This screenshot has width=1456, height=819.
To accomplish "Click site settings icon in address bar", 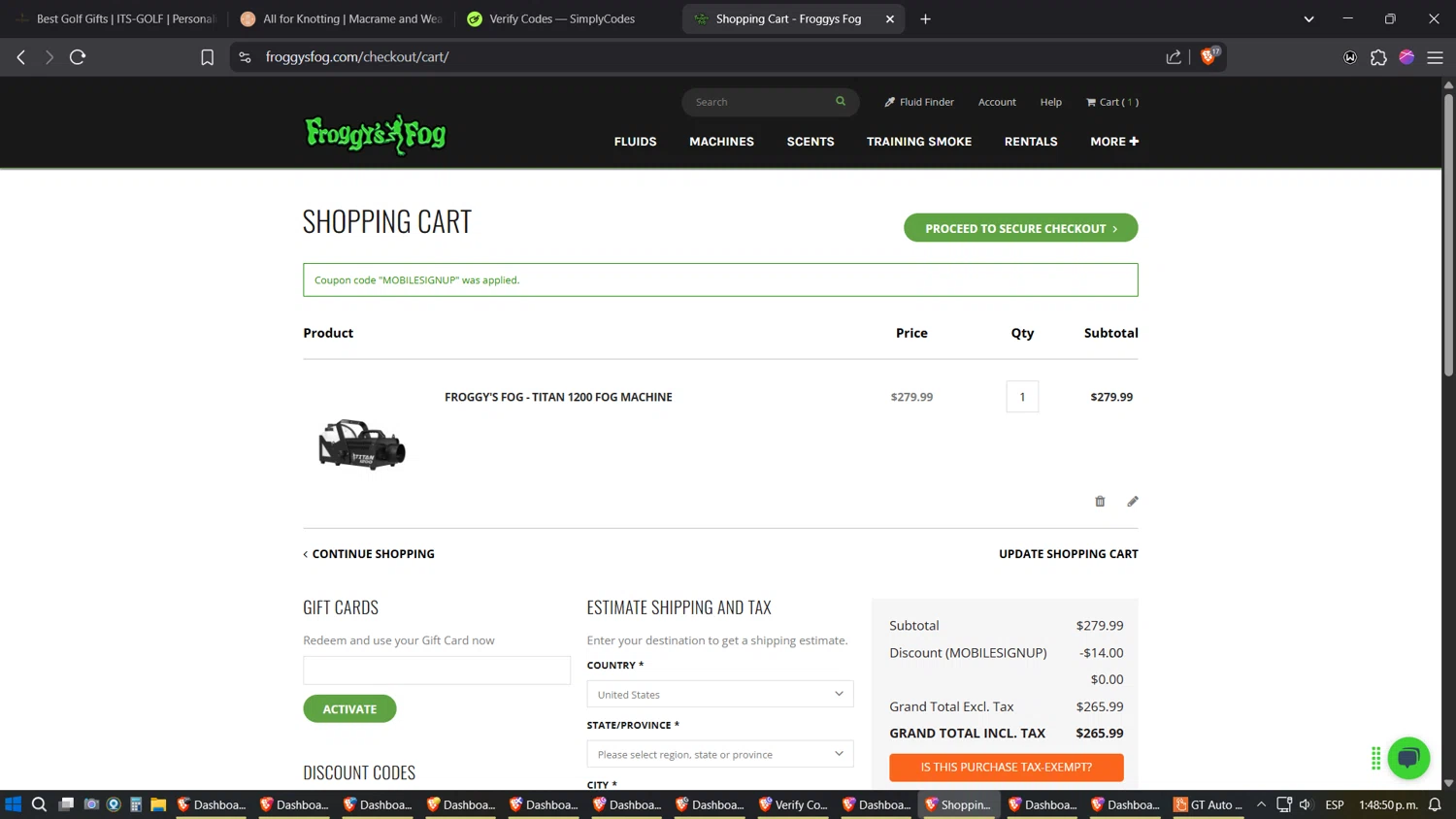I will (245, 57).
